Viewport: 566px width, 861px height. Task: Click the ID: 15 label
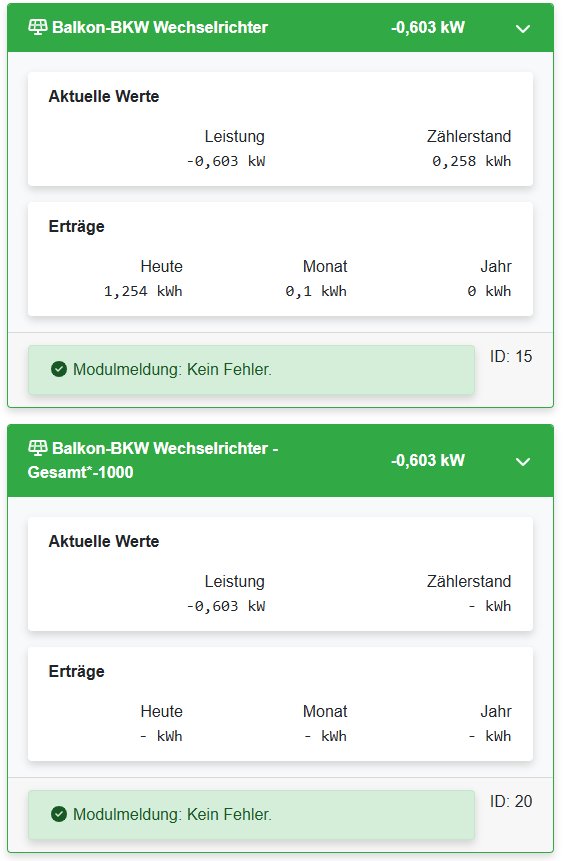point(511,356)
